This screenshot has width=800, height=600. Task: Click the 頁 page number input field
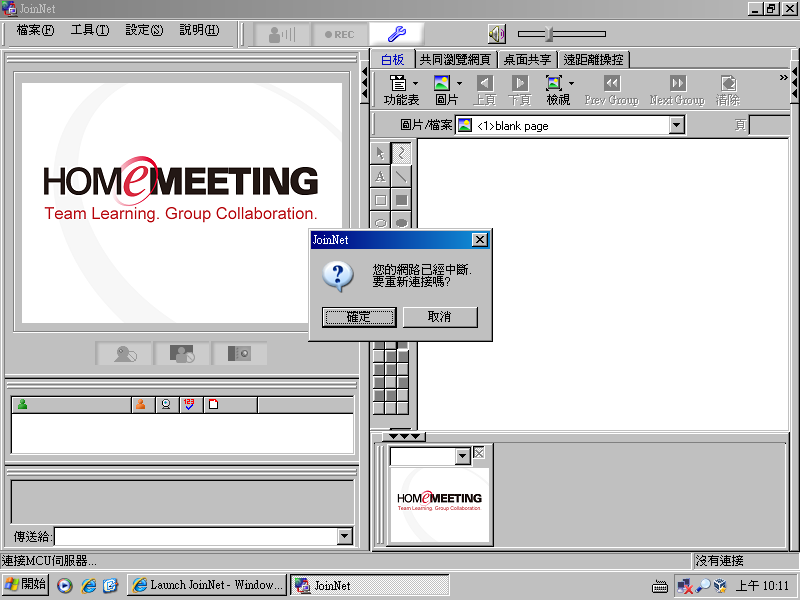coord(769,125)
